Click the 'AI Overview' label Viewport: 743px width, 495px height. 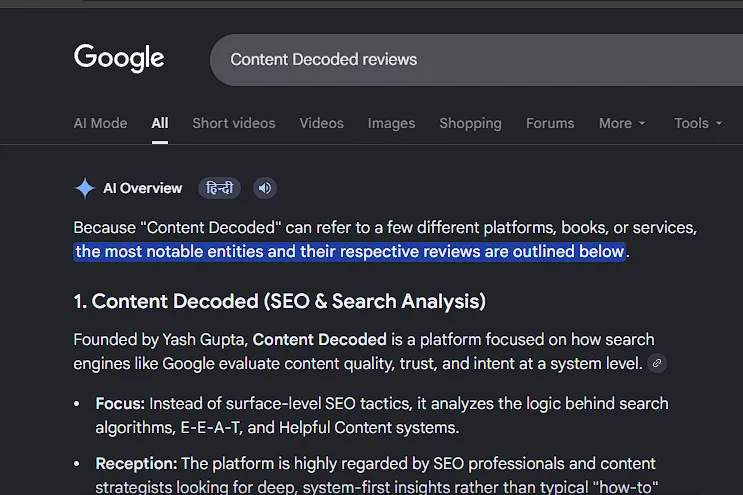143,188
